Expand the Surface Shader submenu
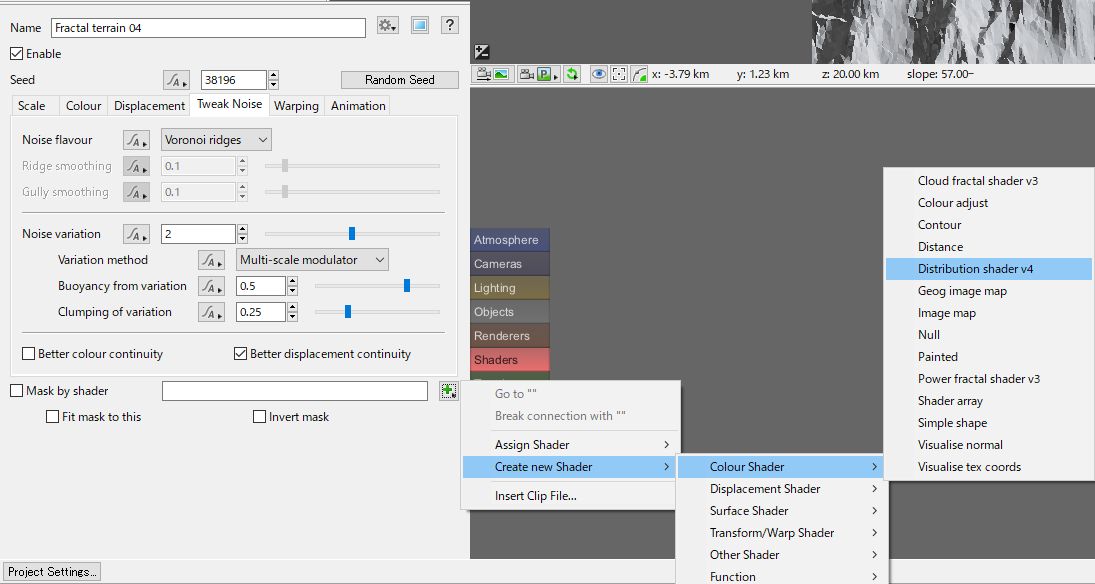This screenshot has width=1095, height=584. click(782, 511)
